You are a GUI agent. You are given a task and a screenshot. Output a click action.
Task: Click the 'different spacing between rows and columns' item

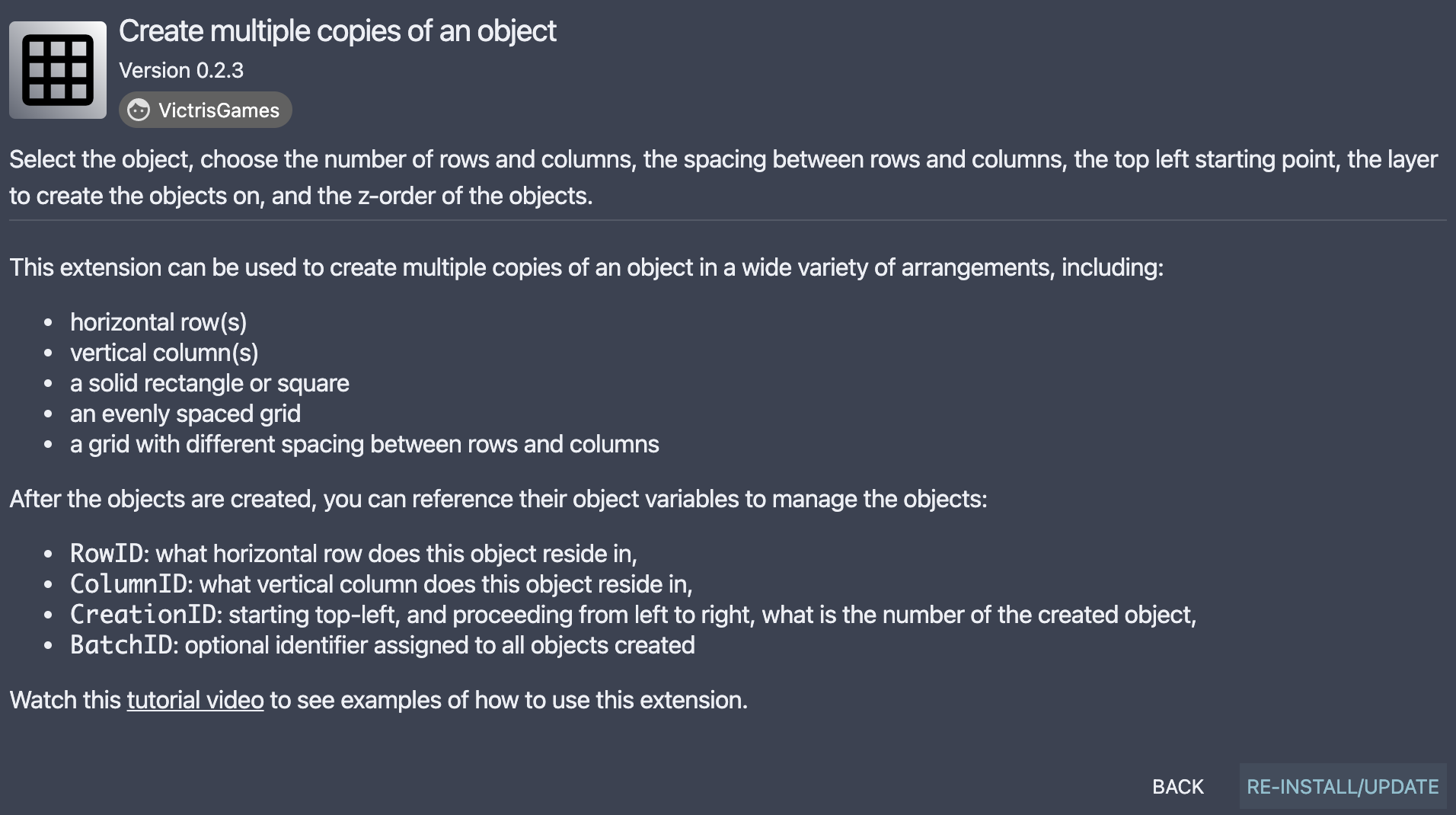pos(365,444)
